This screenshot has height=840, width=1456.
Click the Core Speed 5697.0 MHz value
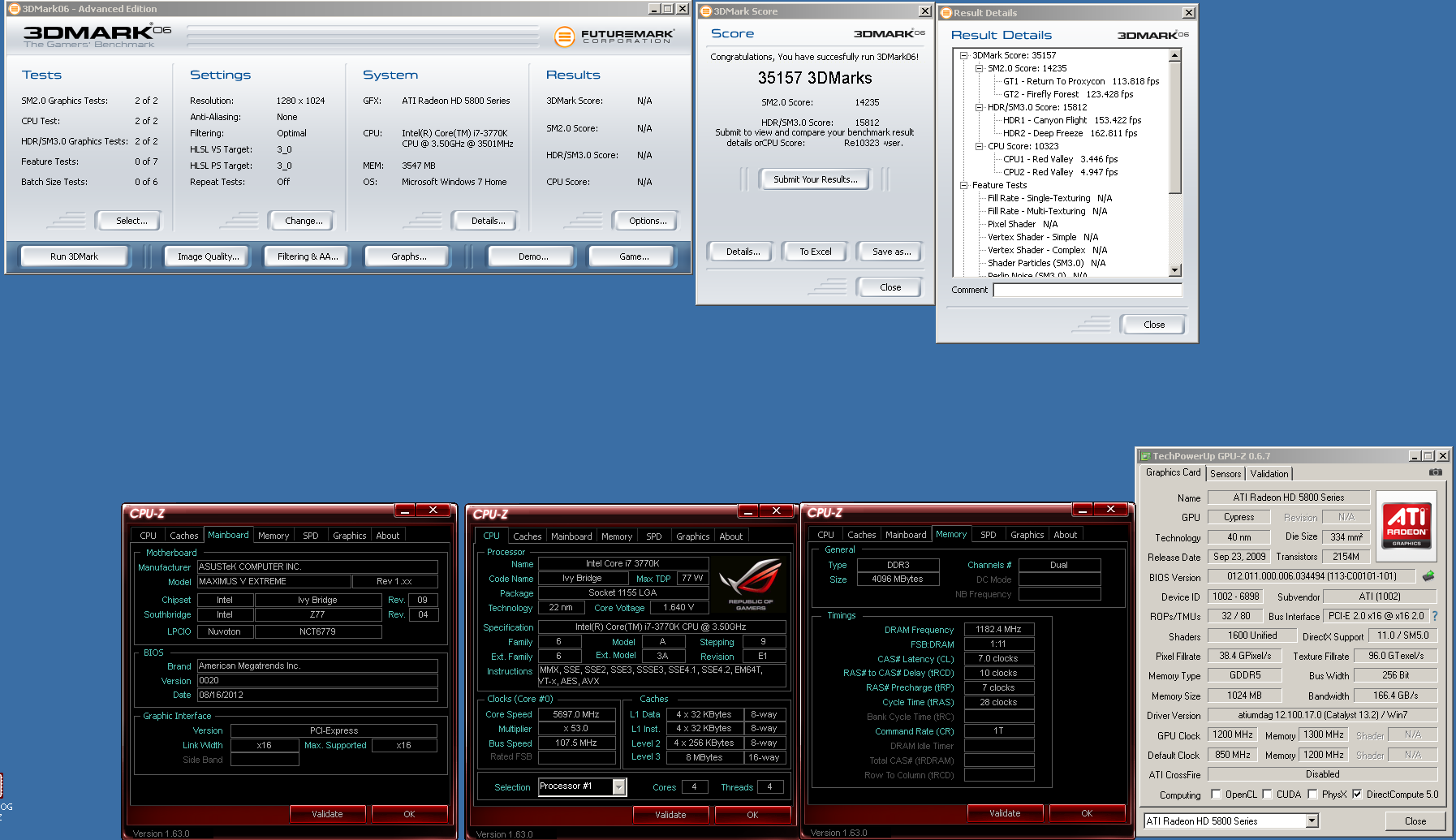point(576,714)
